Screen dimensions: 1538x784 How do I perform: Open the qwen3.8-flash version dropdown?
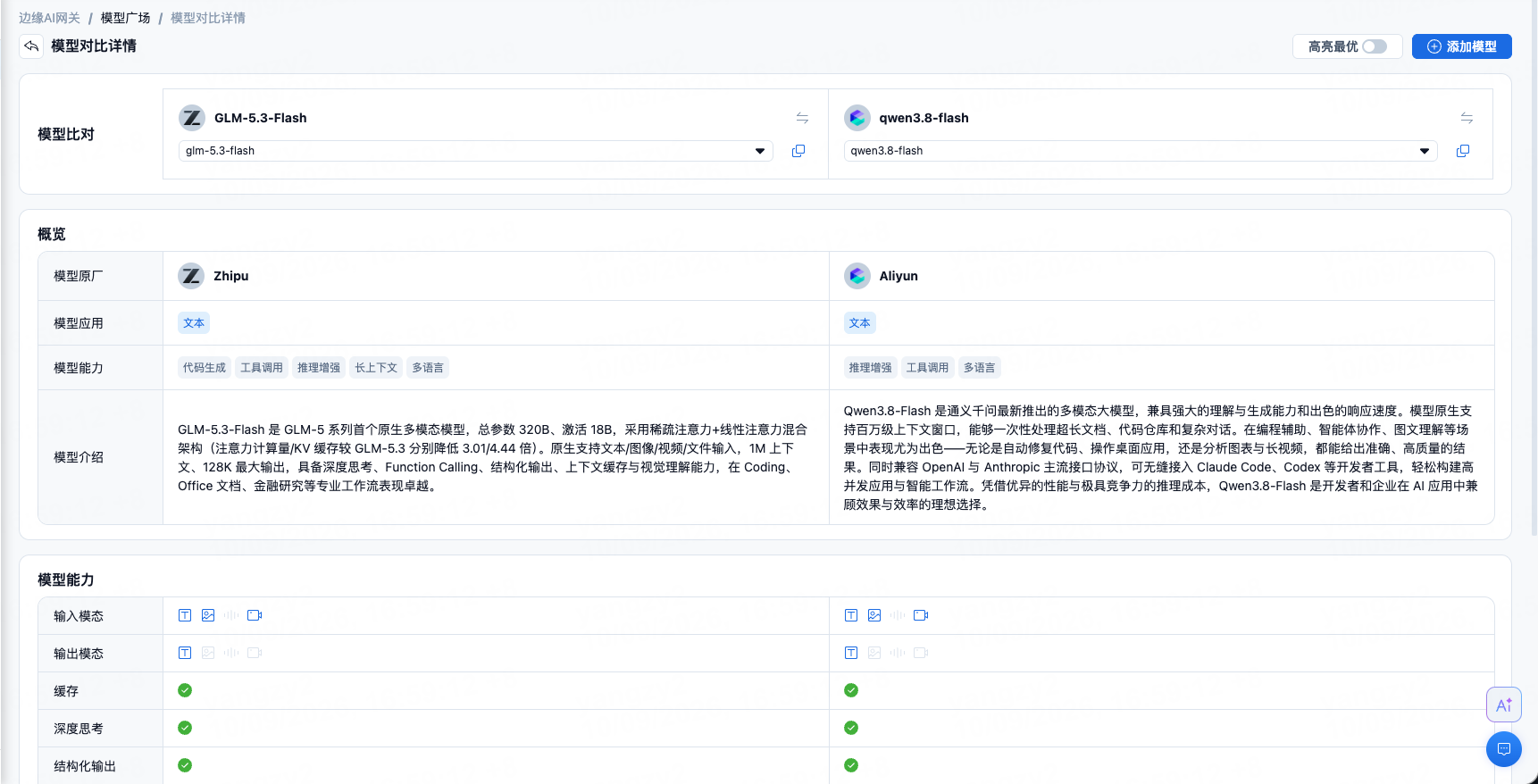1140,151
